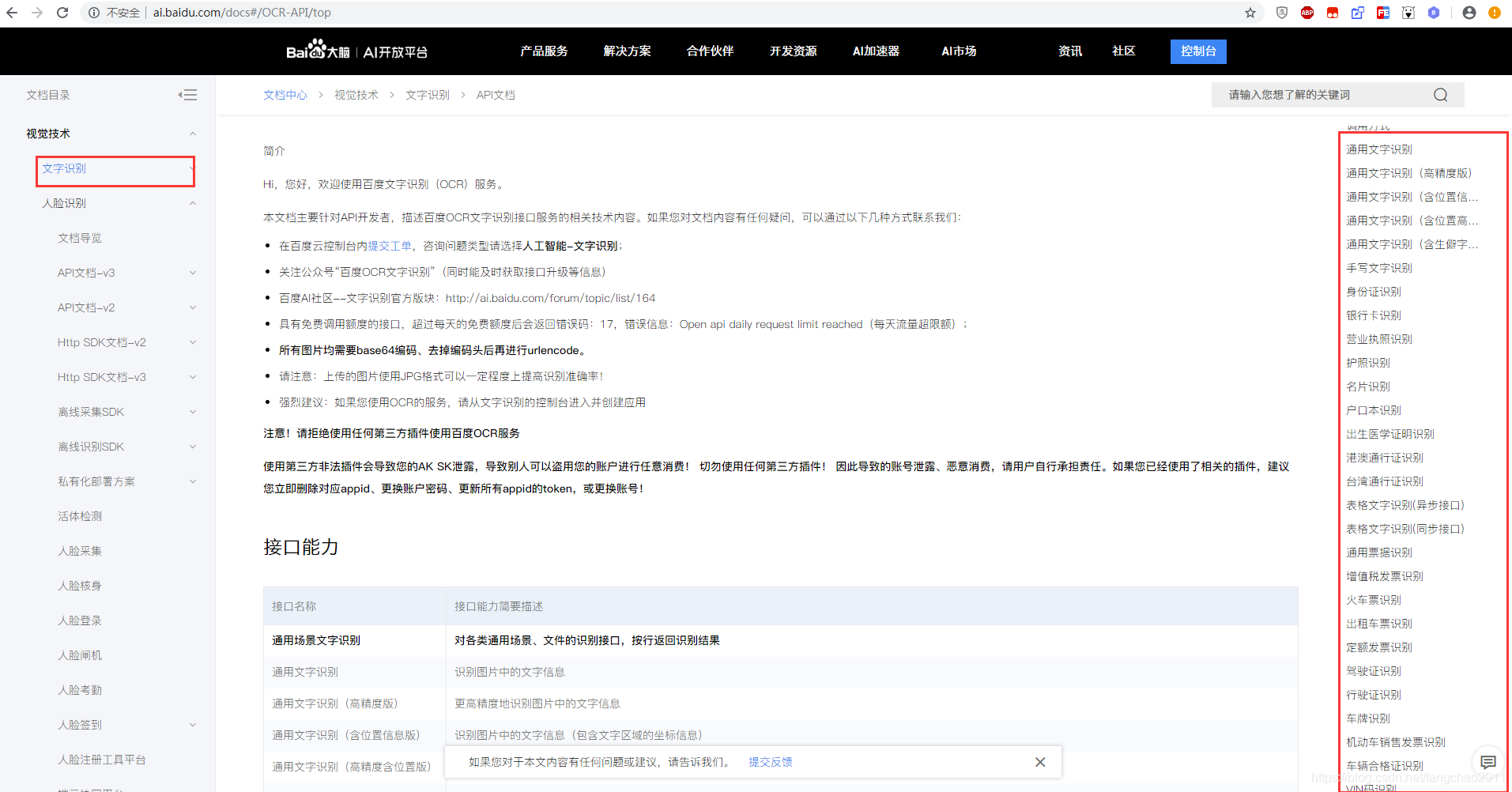1512x792 pixels.
Task: Select 文字识别 in the sidebar
Action: pos(64,168)
